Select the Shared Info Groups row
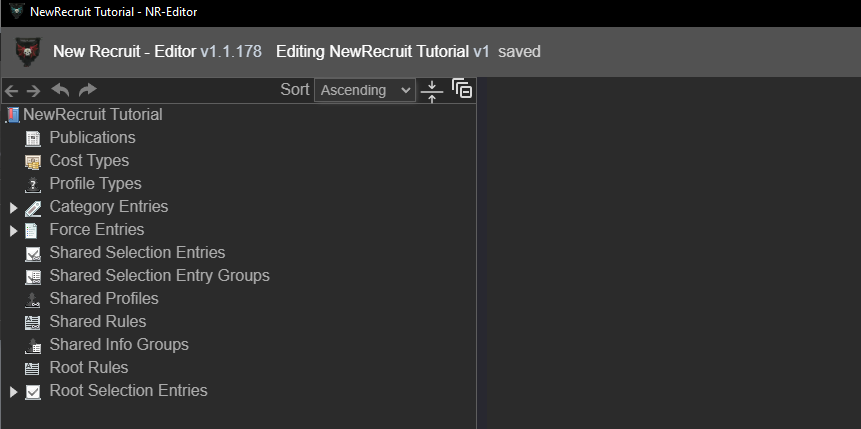 [x=119, y=345]
